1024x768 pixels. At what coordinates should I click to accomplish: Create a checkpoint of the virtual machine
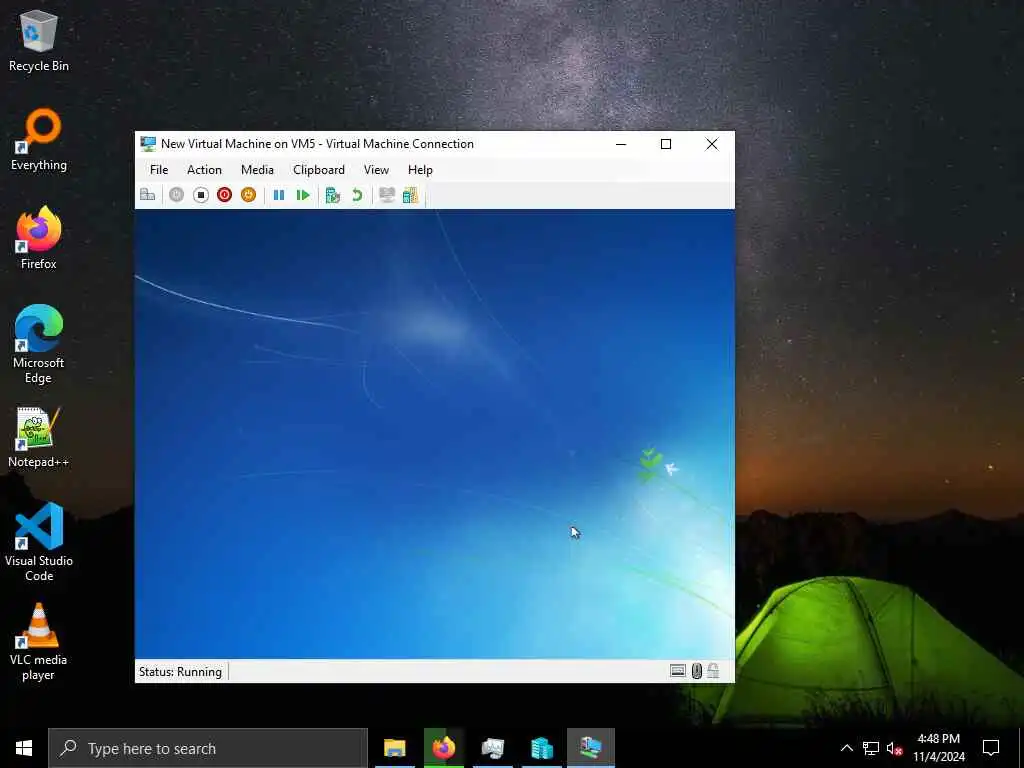click(333, 195)
